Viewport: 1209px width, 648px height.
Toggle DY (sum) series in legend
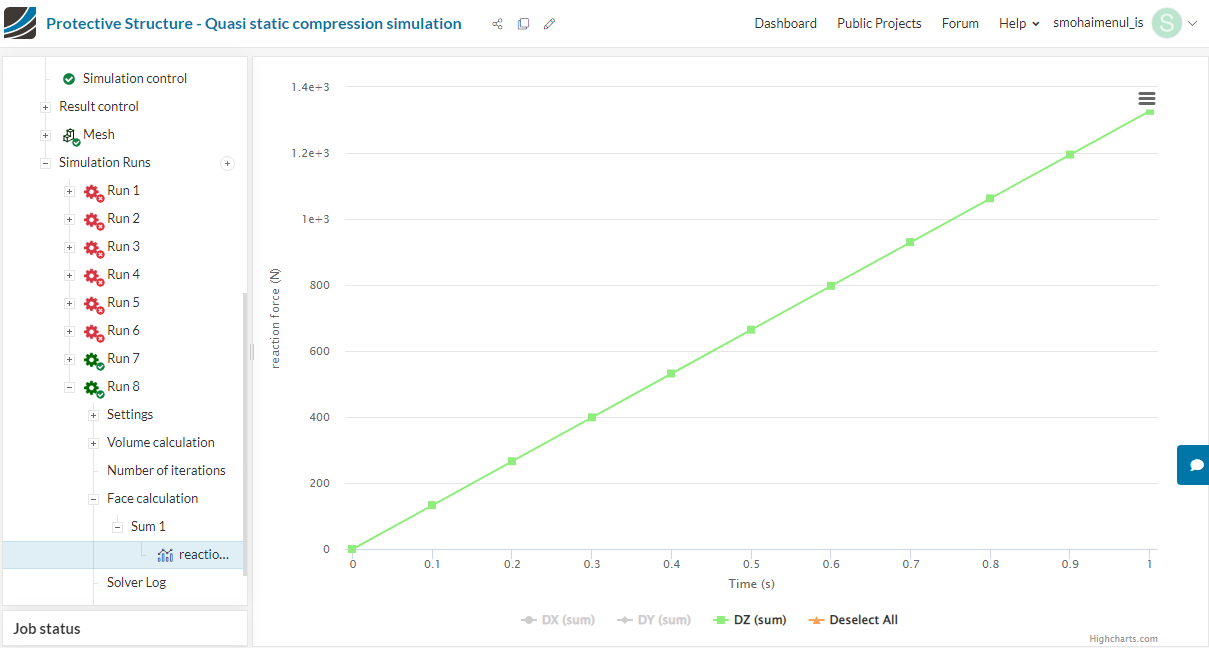(x=654, y=620)
